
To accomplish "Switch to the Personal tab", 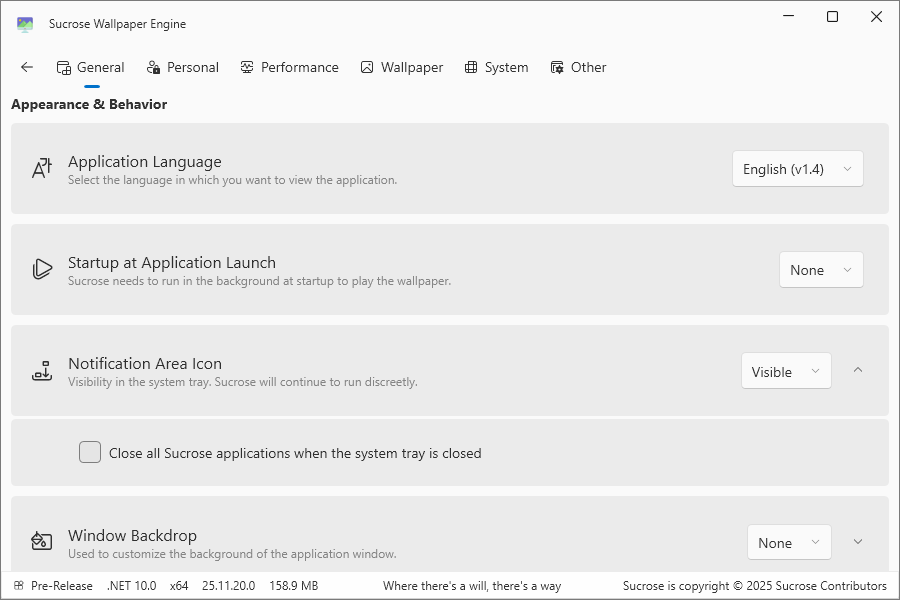I will (182, 67).
